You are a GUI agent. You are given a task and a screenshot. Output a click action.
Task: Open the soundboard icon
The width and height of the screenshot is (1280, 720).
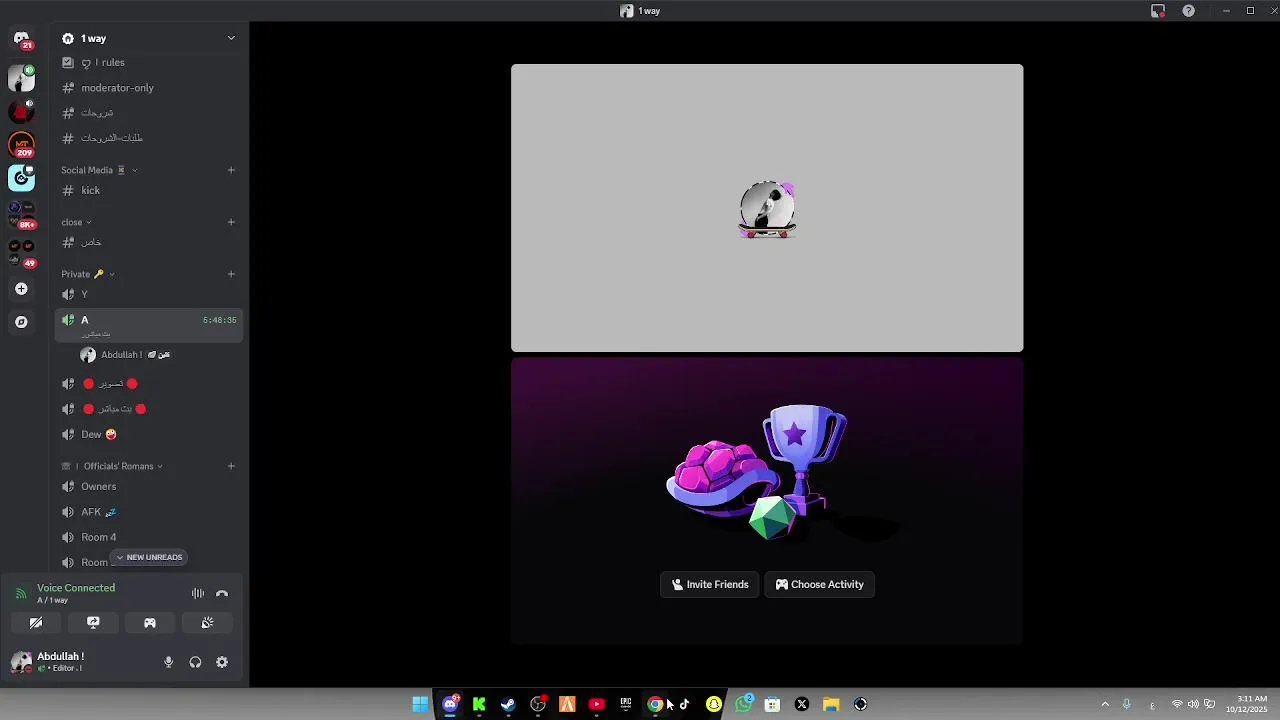207,623
